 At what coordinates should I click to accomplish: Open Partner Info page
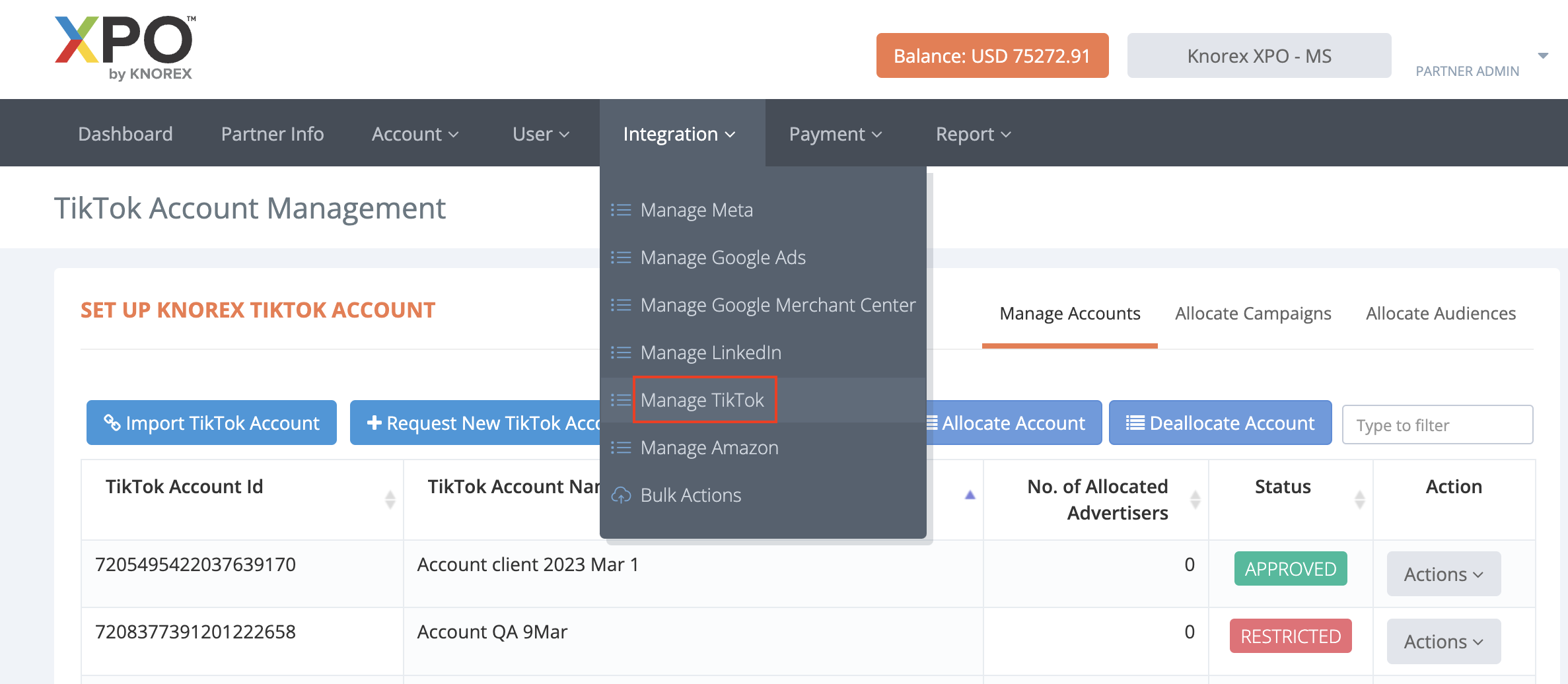pyautogui.click(x=272, y=134)
